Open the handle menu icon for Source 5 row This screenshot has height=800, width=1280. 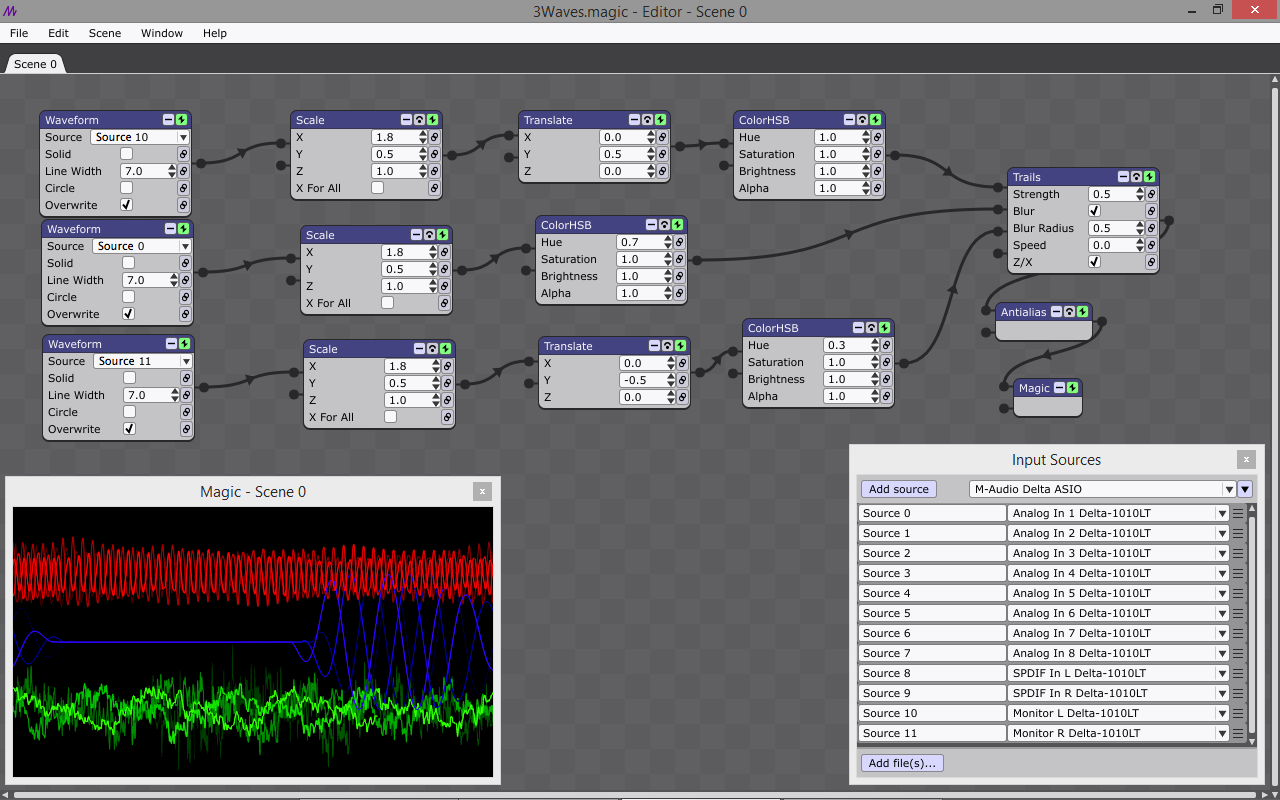coord(1237,613)
